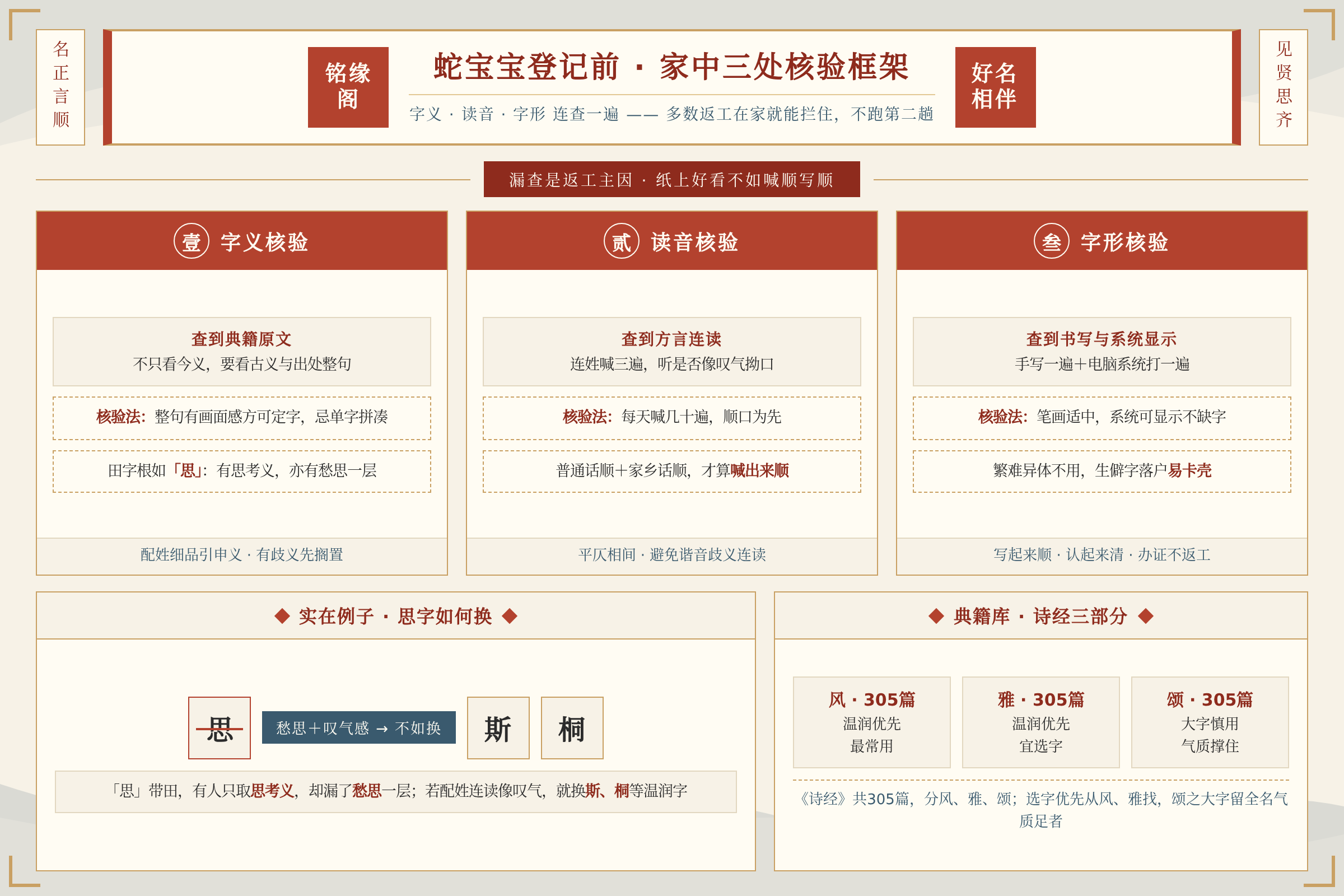Click the banner 漏查是返工主因
The width and height of the screenshot is (1344, 896).
pos(672,179)
